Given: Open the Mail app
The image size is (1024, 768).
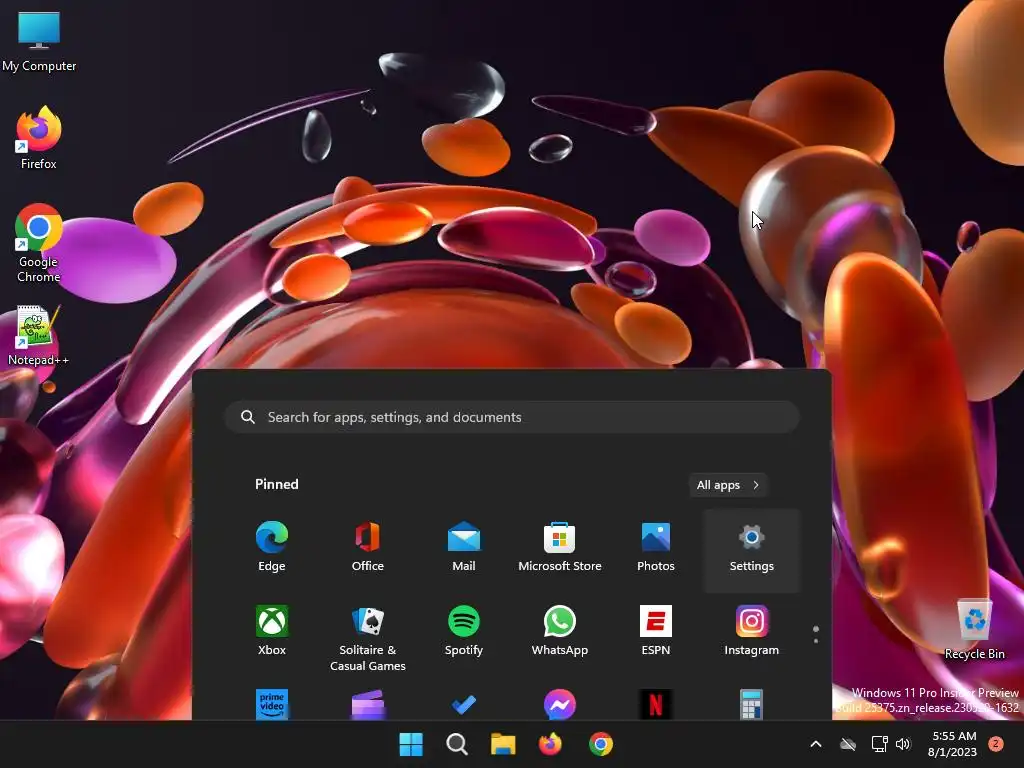Looking at the screenshot, I should (464, 547).
